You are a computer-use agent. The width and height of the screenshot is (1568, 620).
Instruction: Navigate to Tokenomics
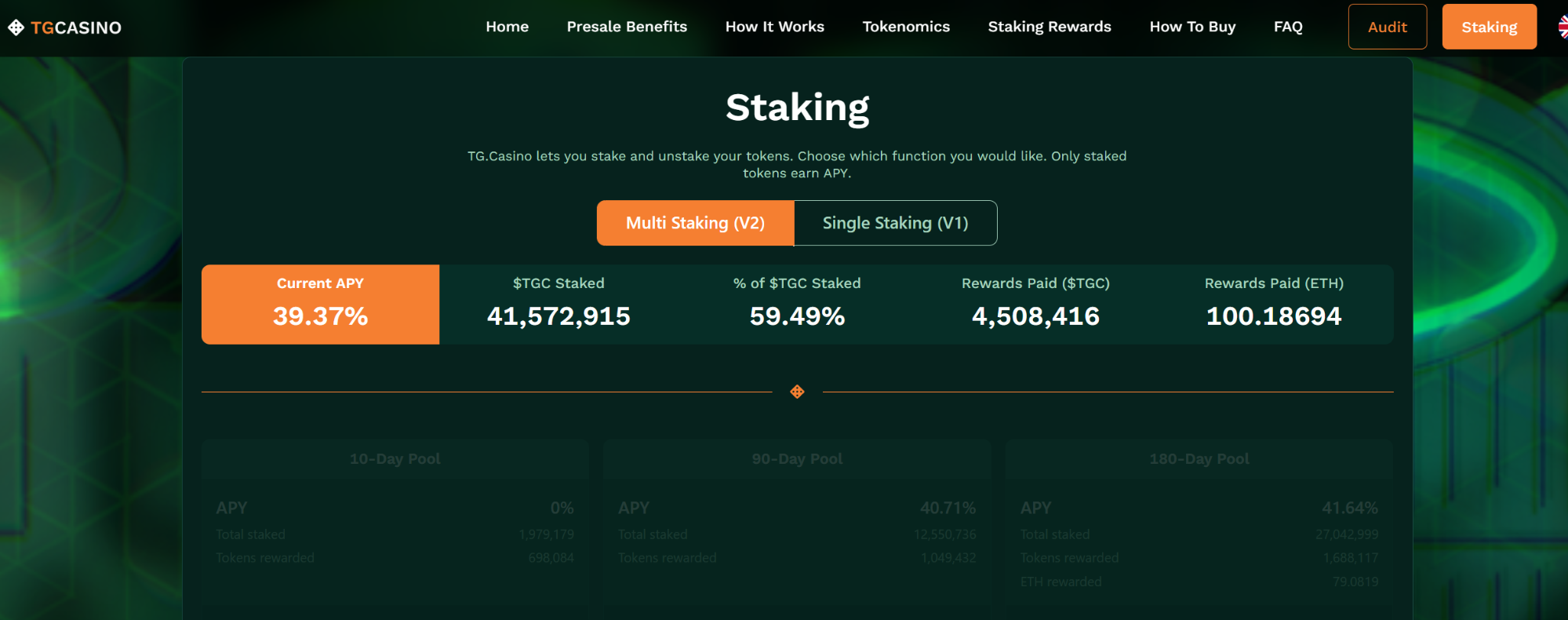pyautogui.click(x=906, y=27)
